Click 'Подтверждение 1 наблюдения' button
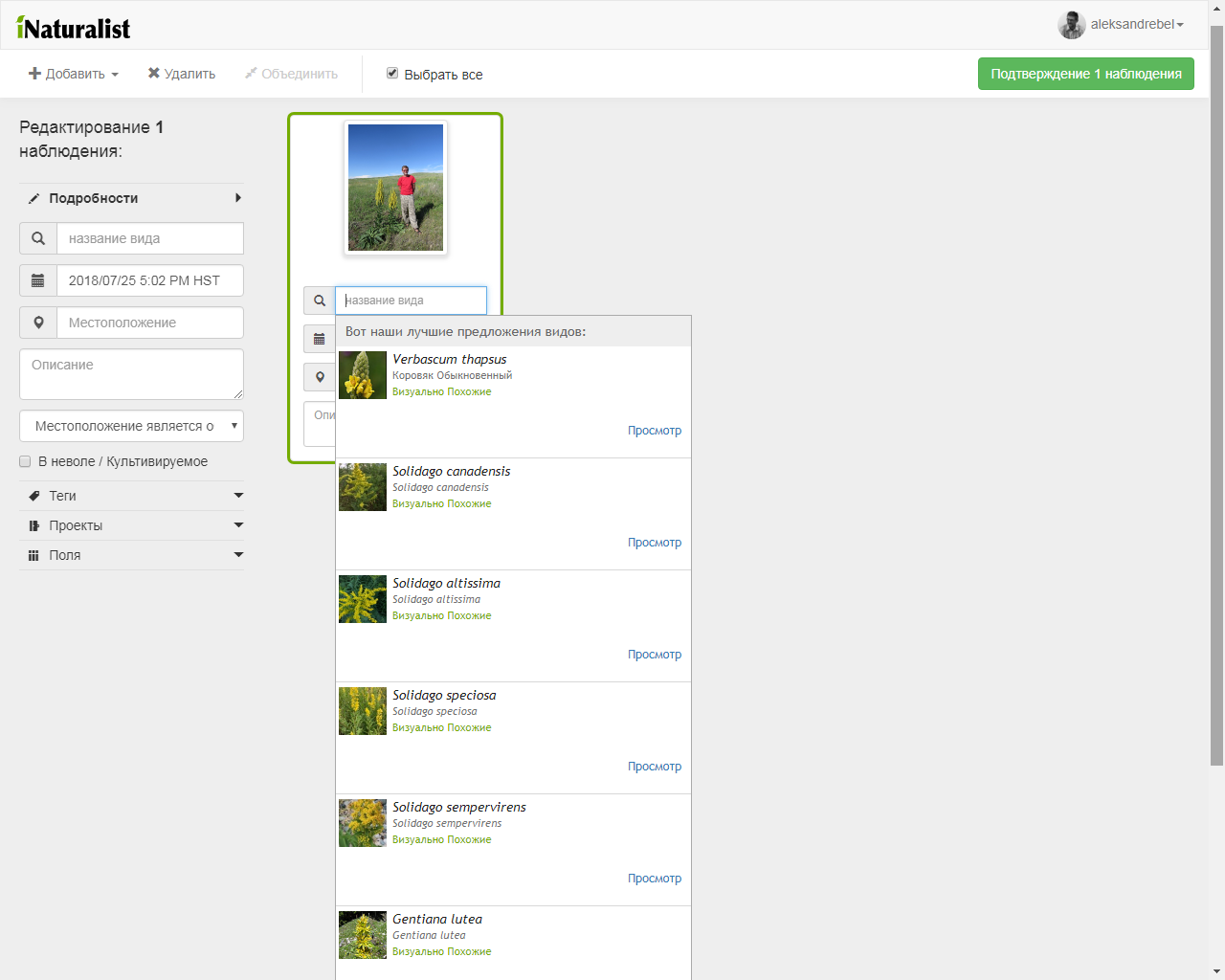Viewport: 1225px width, 980px height. (x=1085, y=74)
